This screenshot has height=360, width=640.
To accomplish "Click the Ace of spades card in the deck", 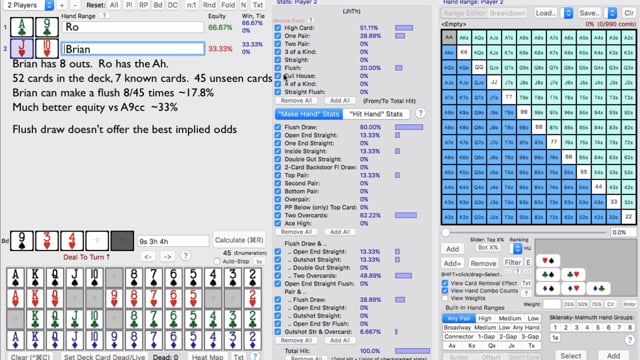I will coord(15,278).
